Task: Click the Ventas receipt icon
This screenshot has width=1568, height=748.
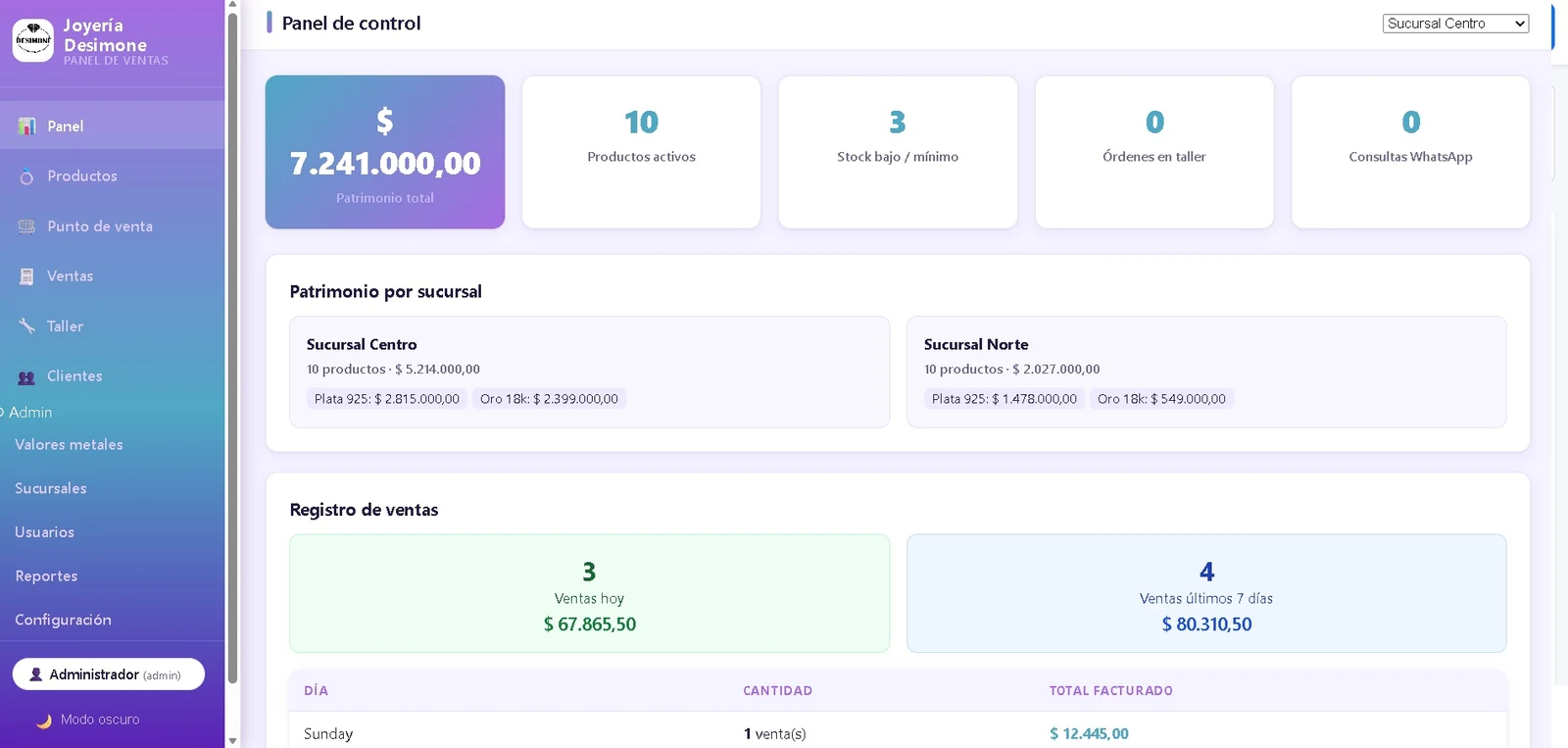Action: [x=27, y=276]
